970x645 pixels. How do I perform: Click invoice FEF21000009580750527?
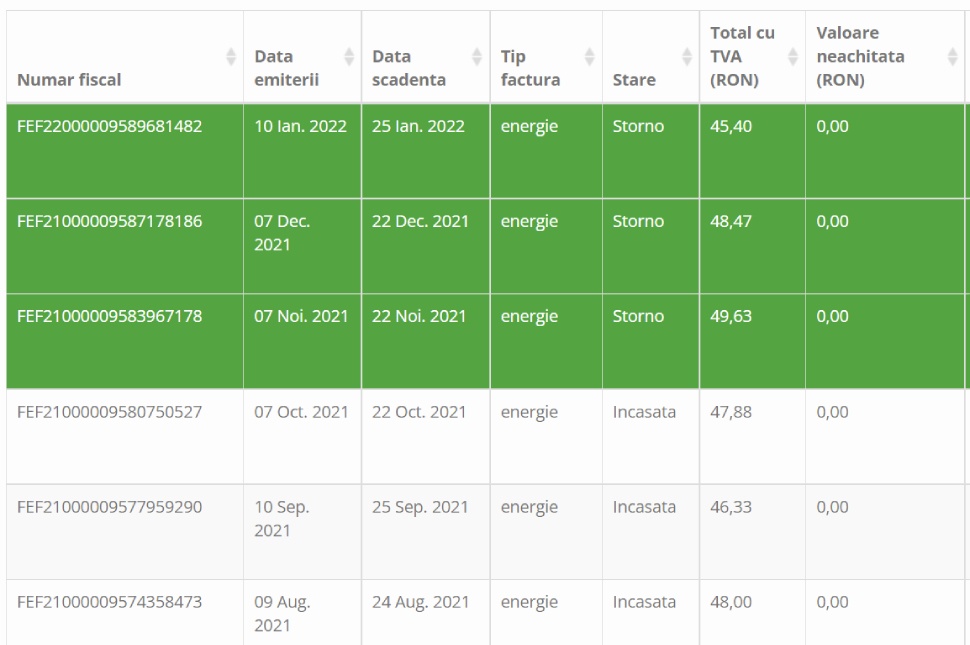click(x=111, y=412)
